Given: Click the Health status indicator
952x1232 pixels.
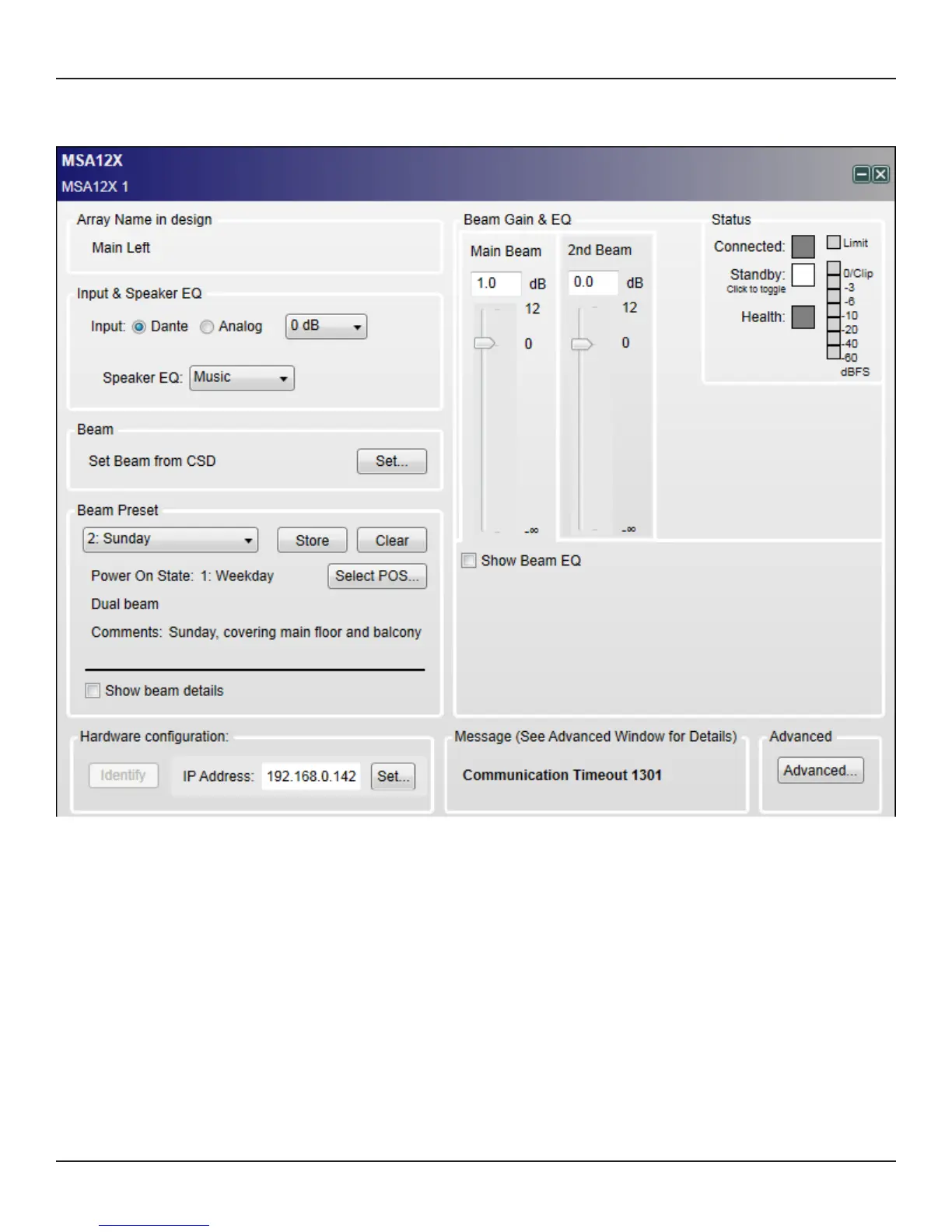Looking at the screenshot, I should click(x=803, y=317).
